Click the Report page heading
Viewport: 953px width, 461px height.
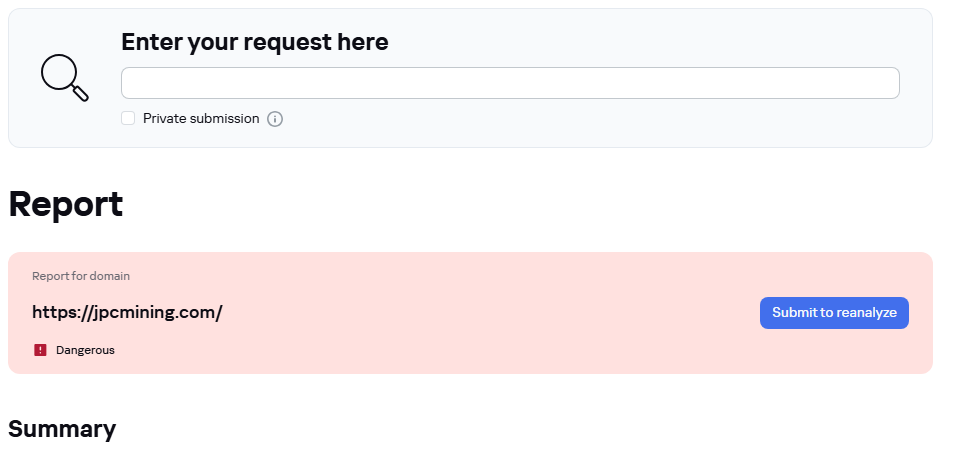click(x=66, y=204)
